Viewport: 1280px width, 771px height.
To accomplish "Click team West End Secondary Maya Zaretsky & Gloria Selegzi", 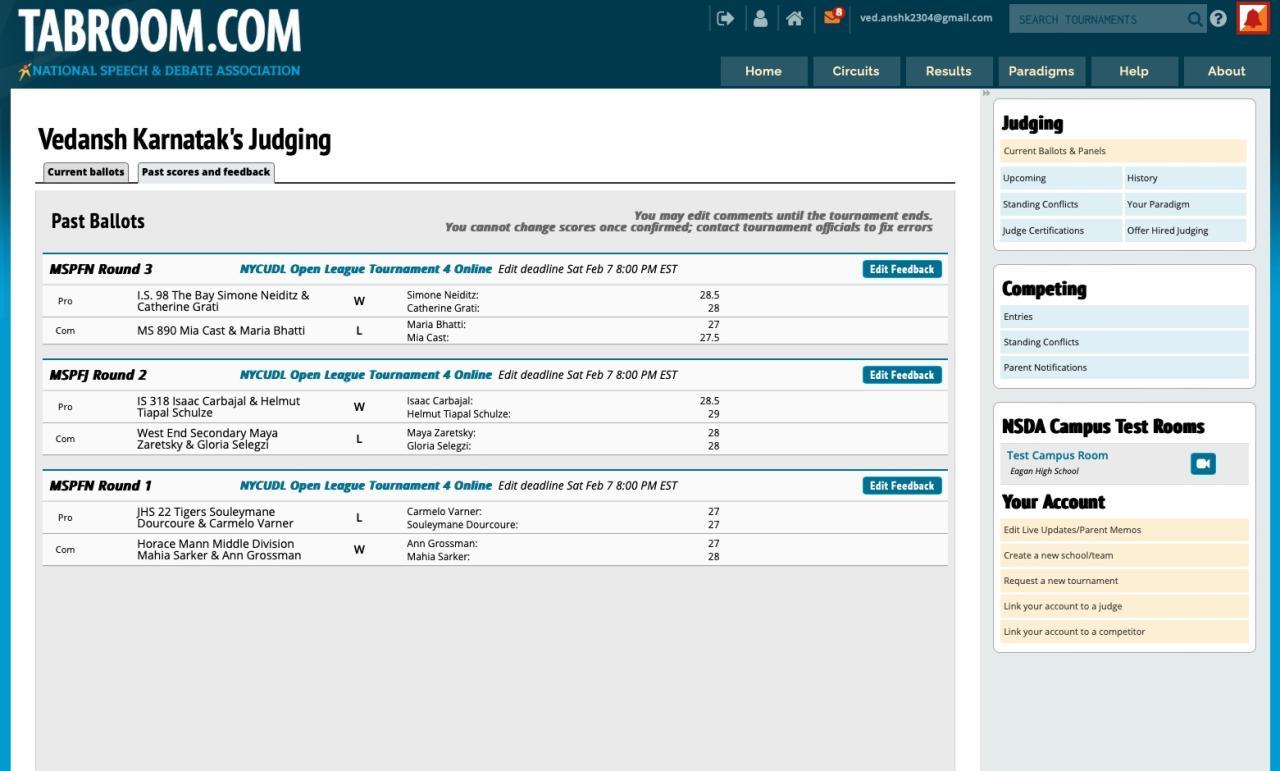I will pos(207,439).
